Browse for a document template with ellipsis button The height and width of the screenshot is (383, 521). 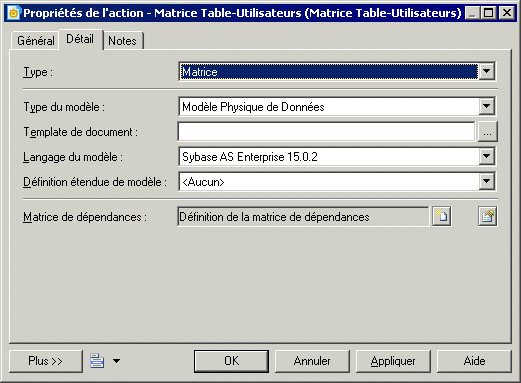[488, 132]
